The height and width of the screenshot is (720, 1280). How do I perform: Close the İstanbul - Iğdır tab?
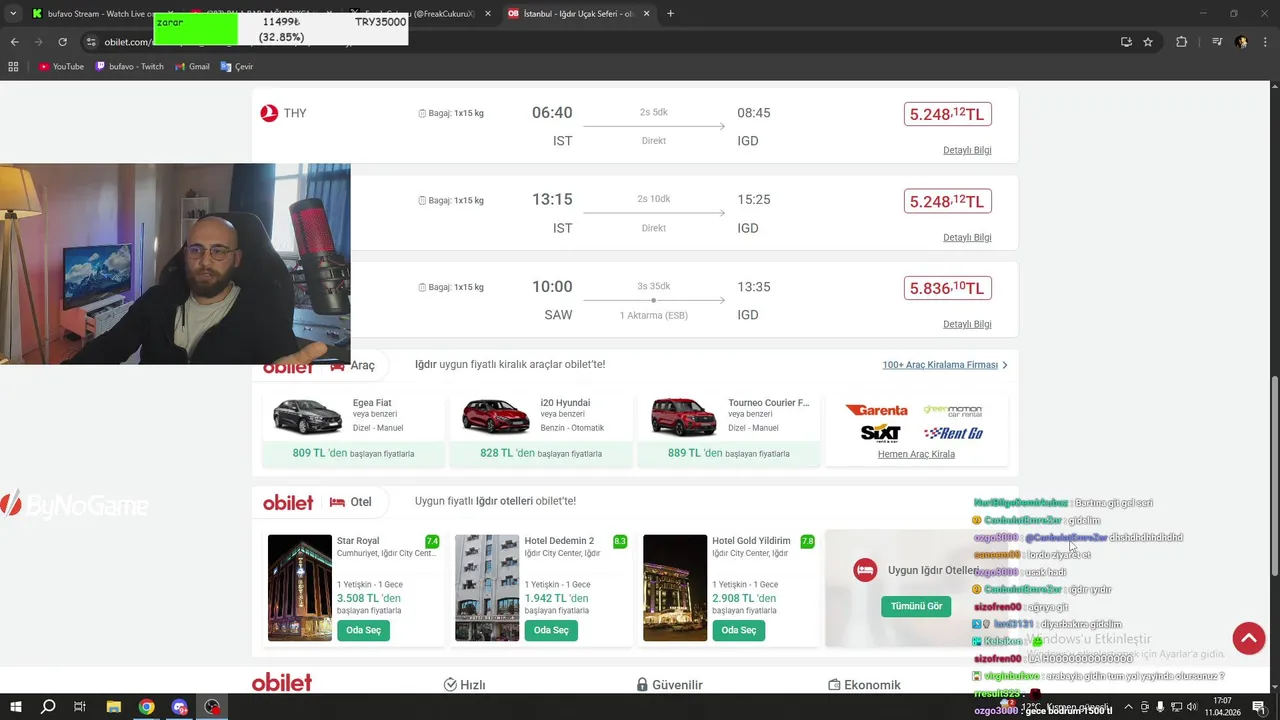tap(646, 13)
